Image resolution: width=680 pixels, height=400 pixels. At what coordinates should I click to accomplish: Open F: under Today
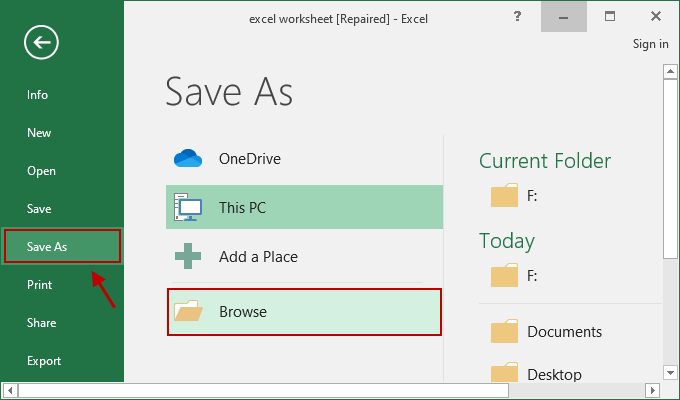click(x=532, y=275)
